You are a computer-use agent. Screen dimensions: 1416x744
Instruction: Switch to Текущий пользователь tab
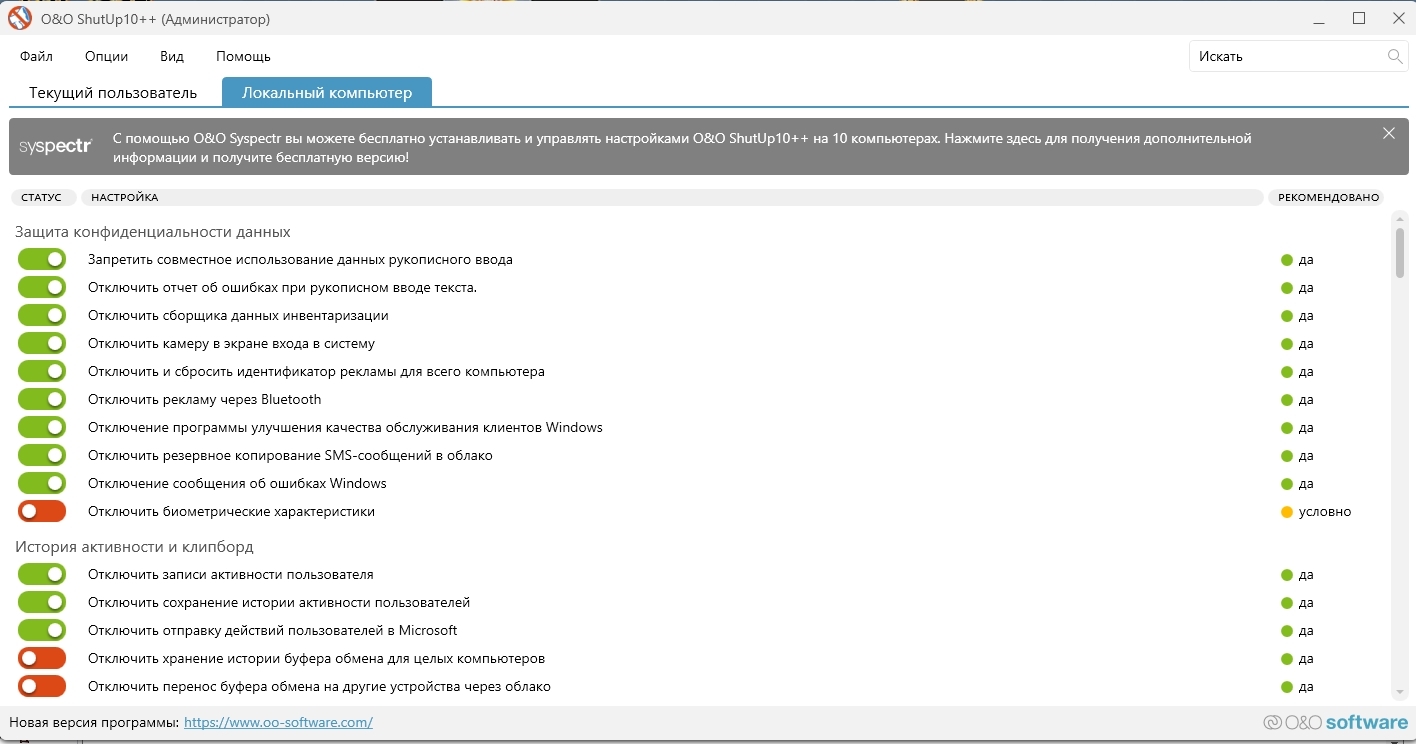pyautogui.click(x=113, y=92)
